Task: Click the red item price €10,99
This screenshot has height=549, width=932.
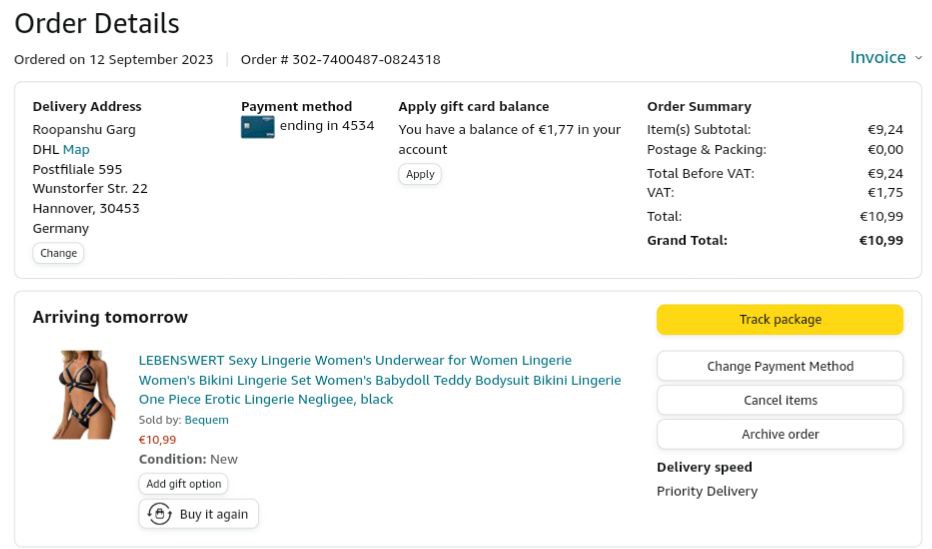Action: click(157, 439)
